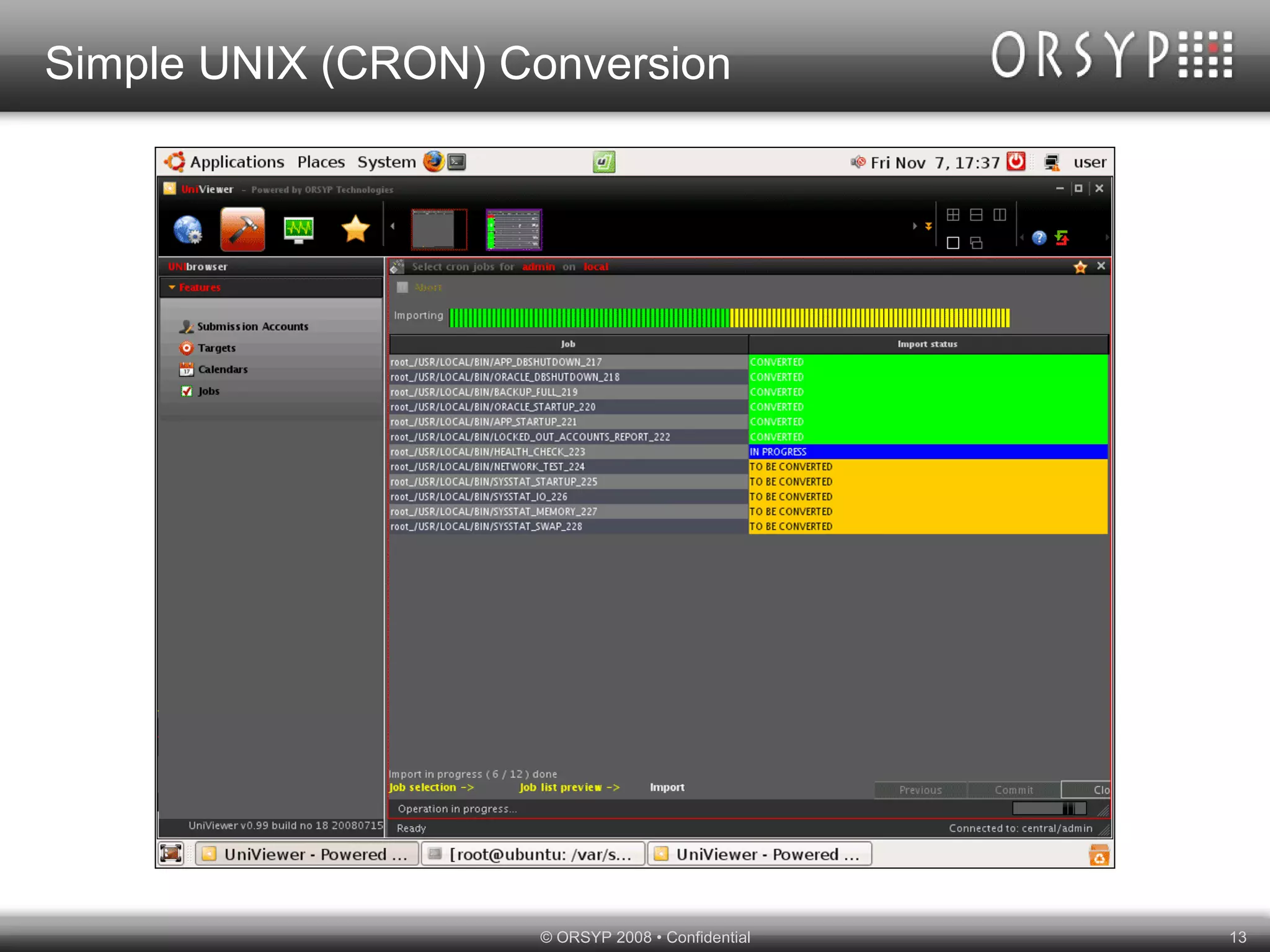The width and height of the screenshot is (1270, 952).
Task: Select the cascaded windows layout icon
Action: click(976, 243)
